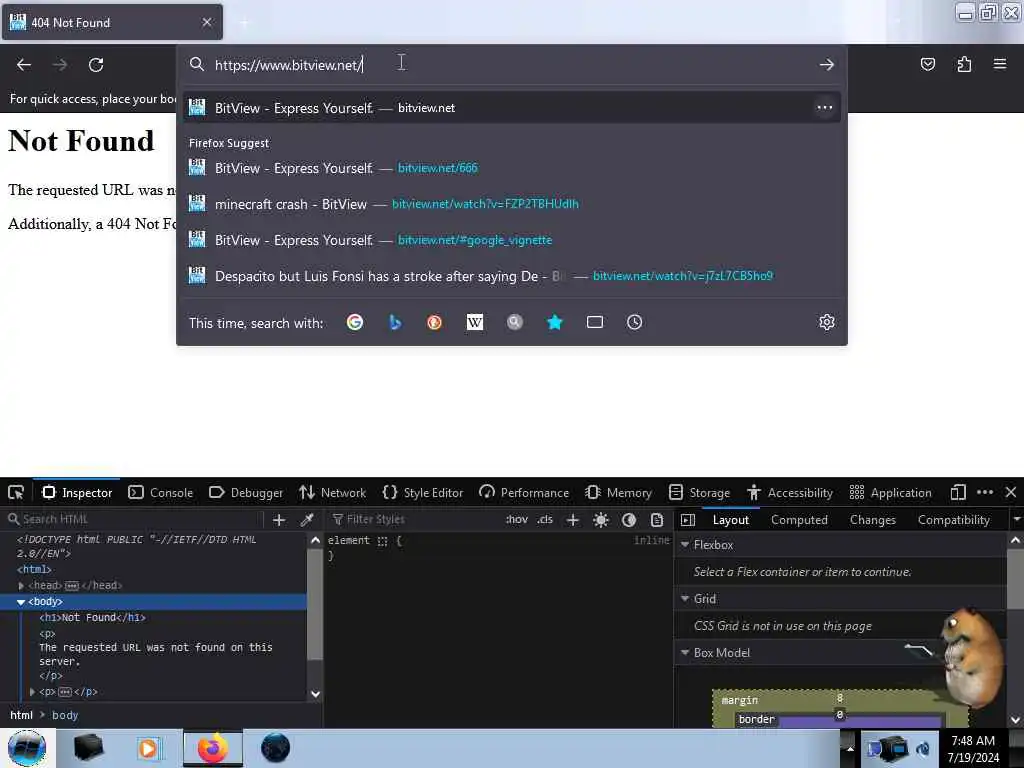Search Bookmarks with the star icon

(554, 322)
